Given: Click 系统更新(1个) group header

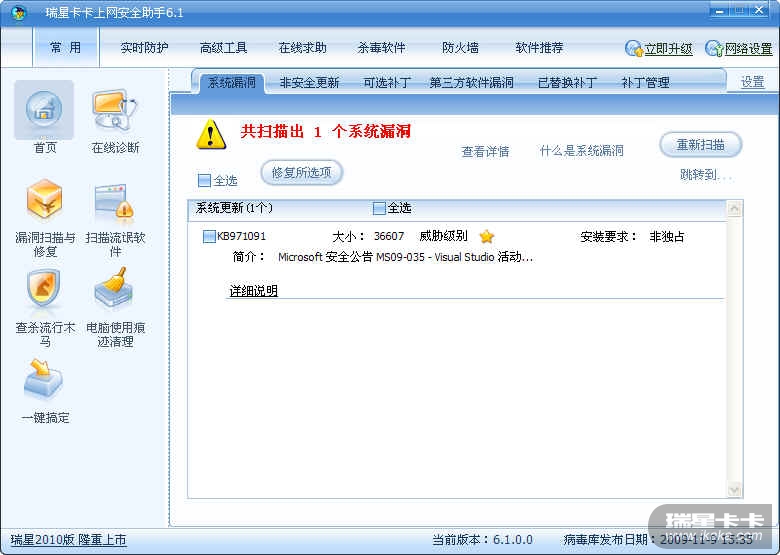Looking at the screenshot, I should (x=234, y=208).
